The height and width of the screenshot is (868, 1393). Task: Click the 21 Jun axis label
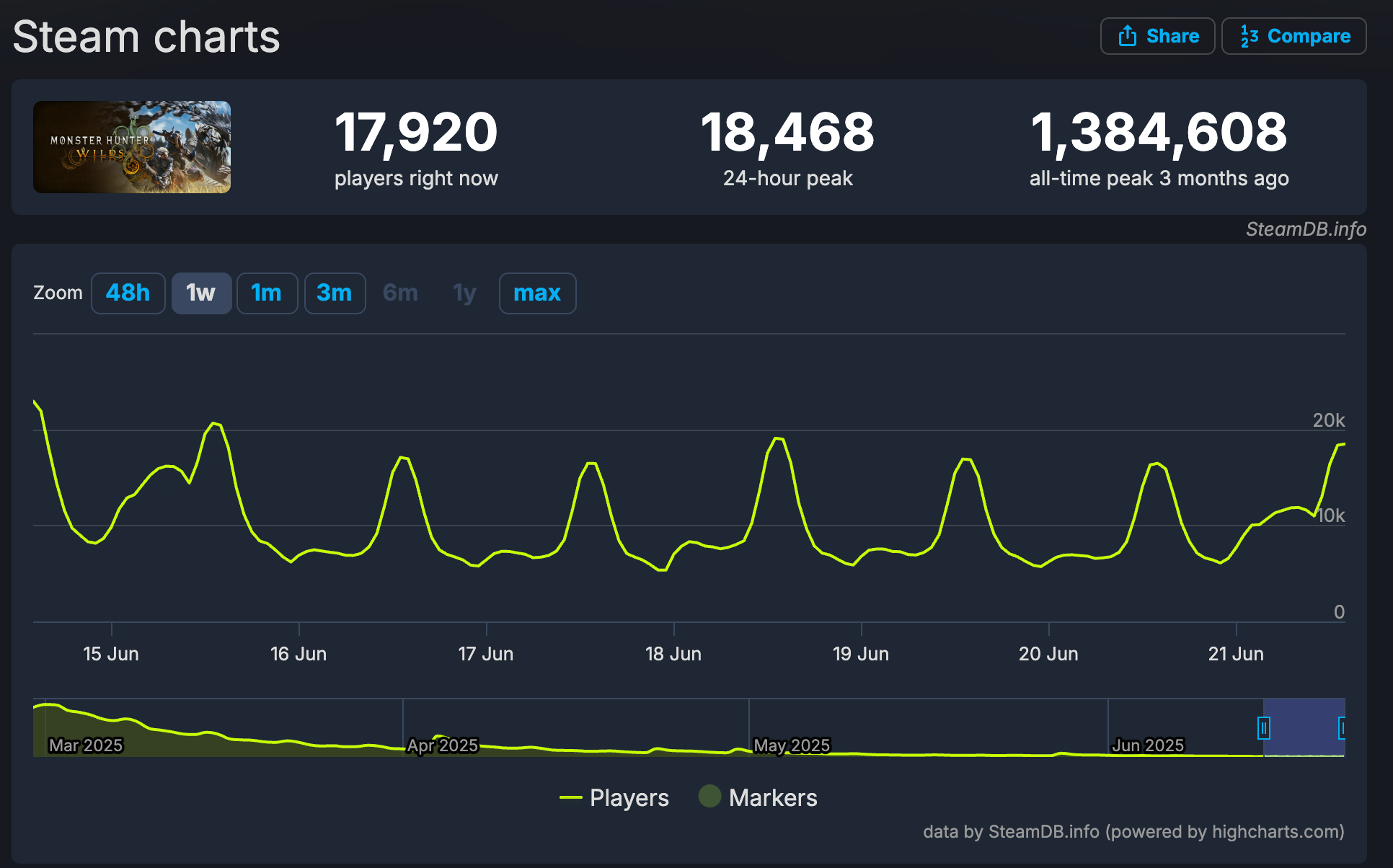pos(1236,654)
